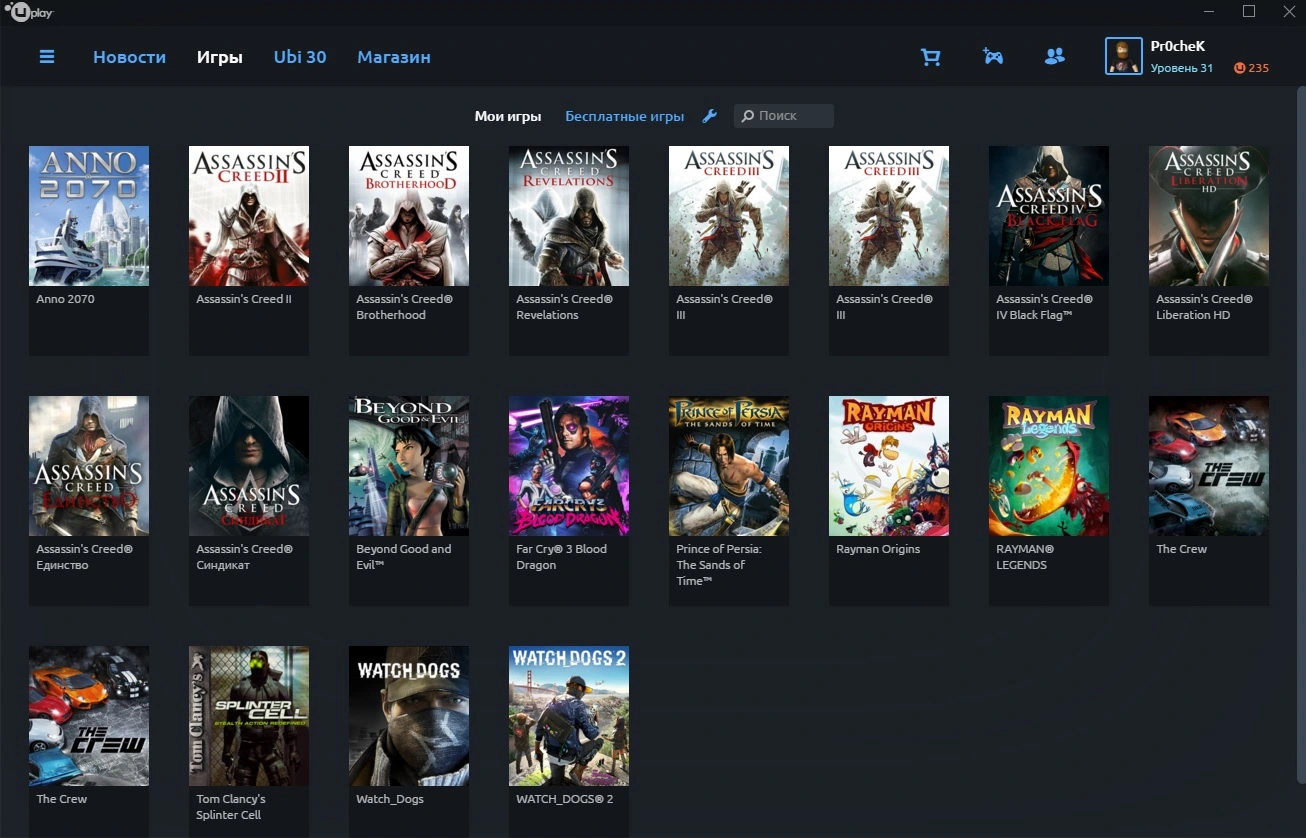Close the Uplay window
This screenshot has height=838, width=1306.
[x=1289, y=12]
